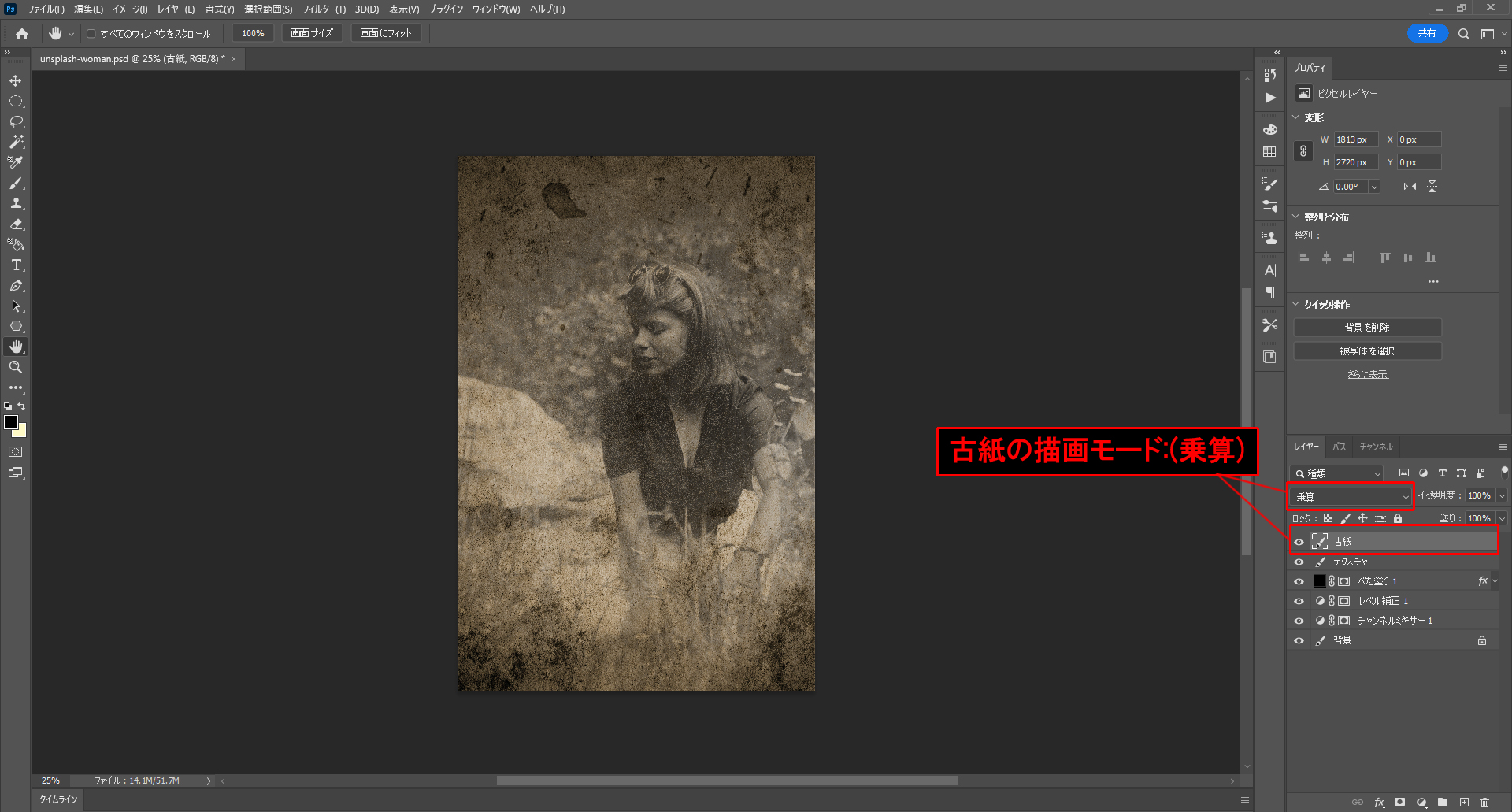Select the Move tool

[16, 81]
